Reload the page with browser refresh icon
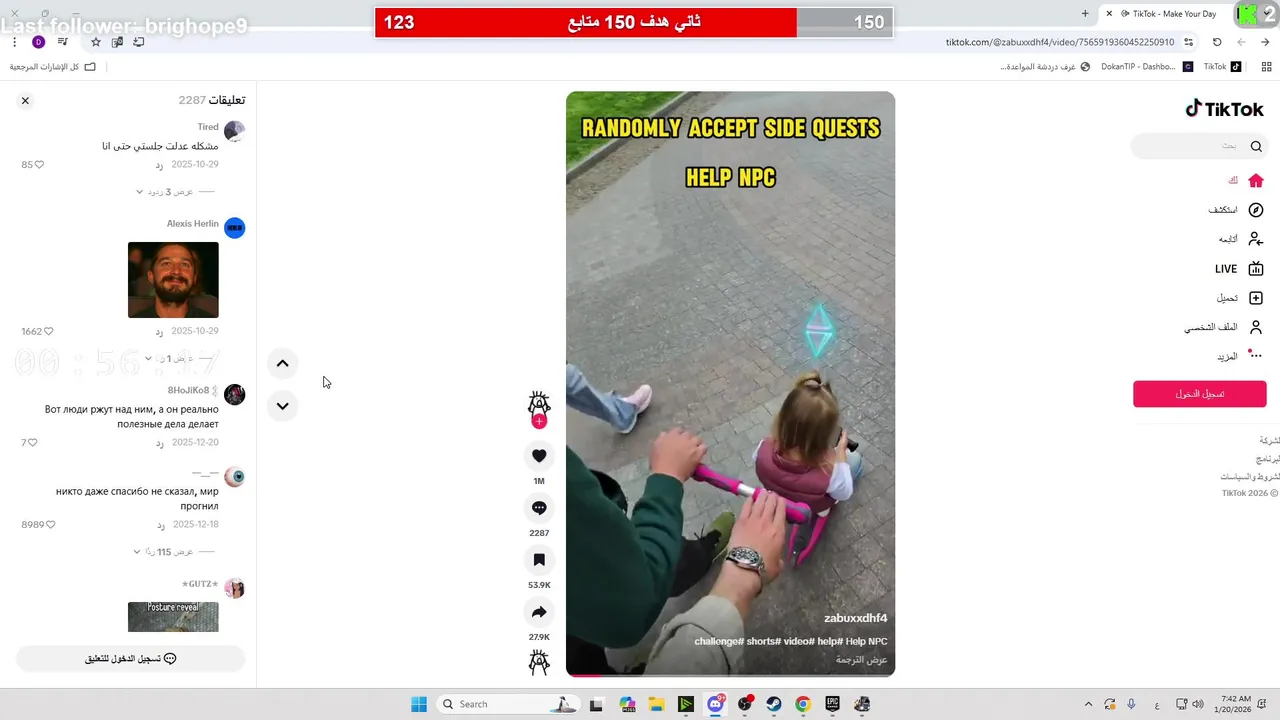 1217,42
